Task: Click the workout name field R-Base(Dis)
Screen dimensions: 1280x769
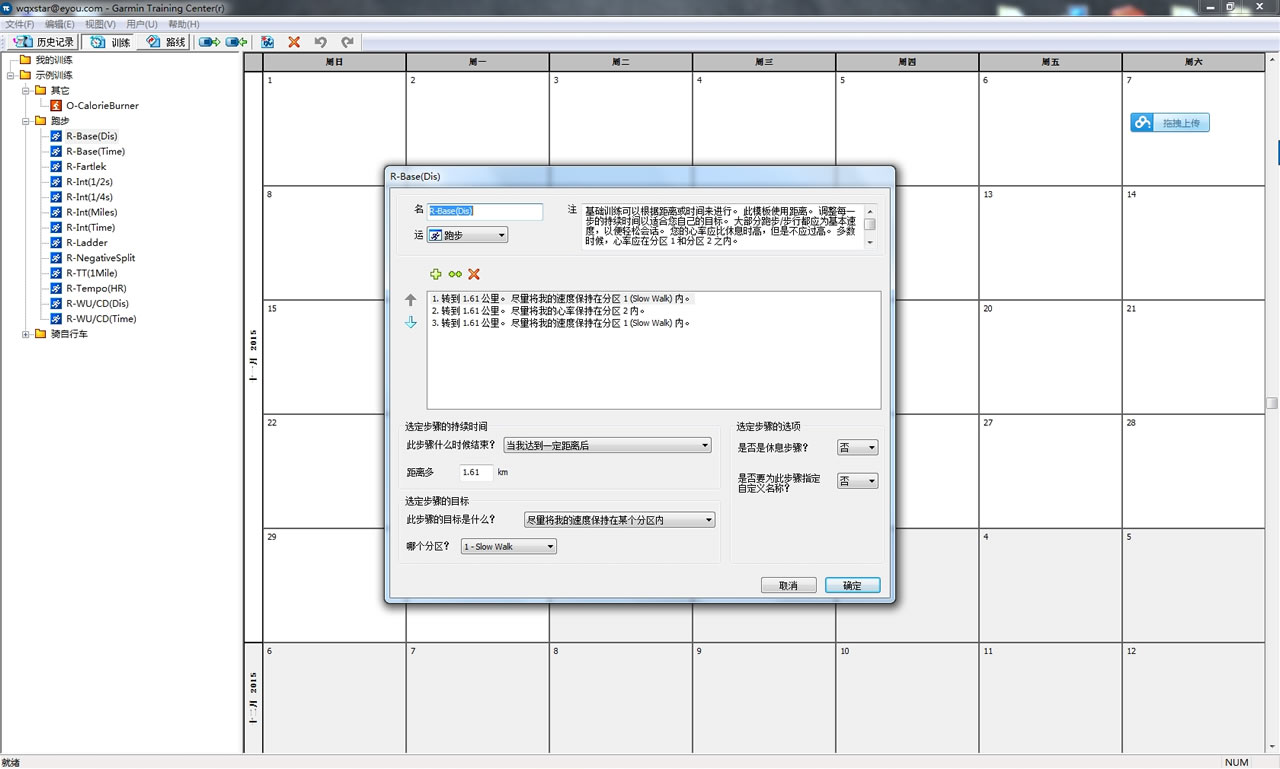Action: [x=485, y=212]
